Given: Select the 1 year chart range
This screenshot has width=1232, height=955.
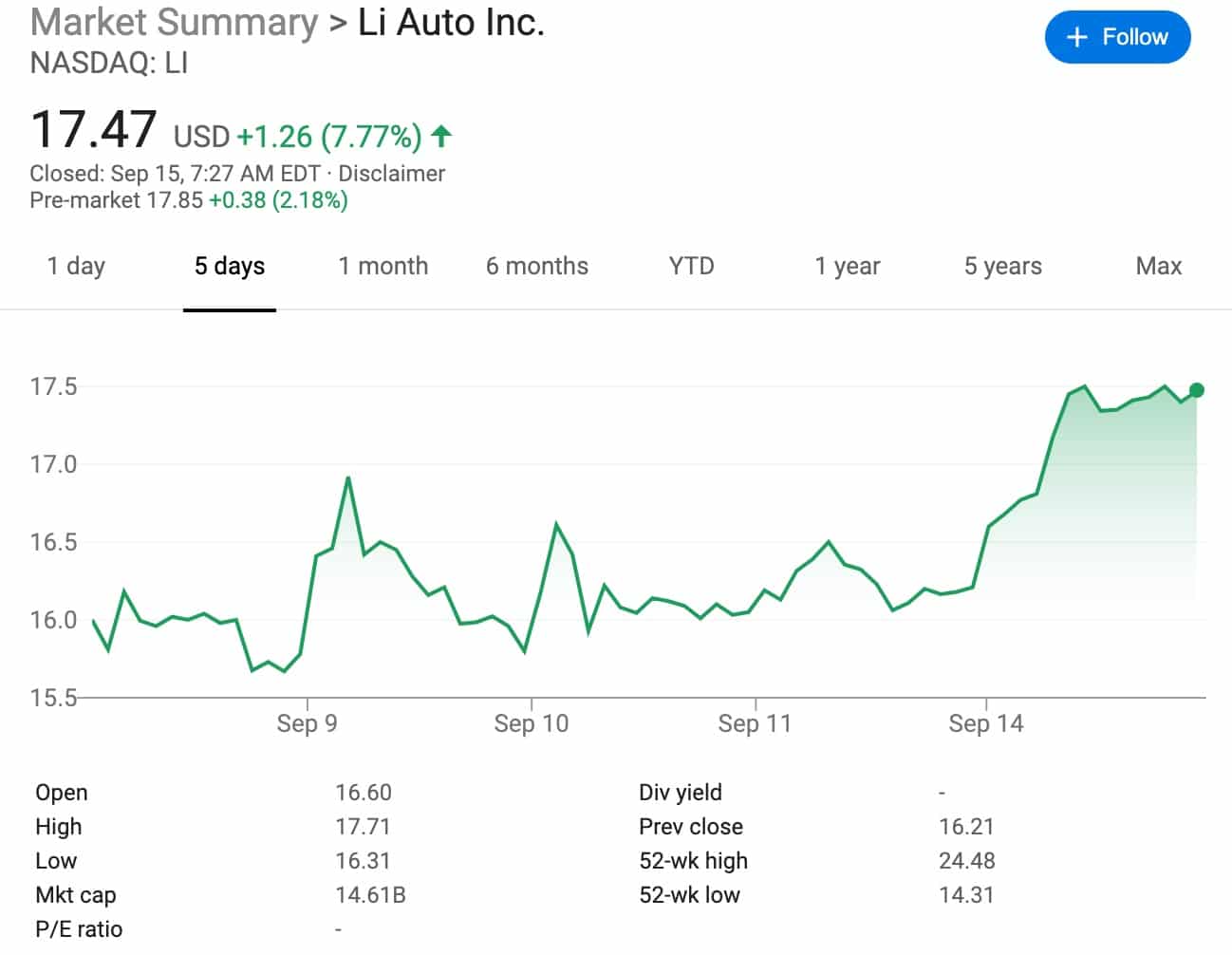Looking at the screenshot, I should tap(848, 267).
